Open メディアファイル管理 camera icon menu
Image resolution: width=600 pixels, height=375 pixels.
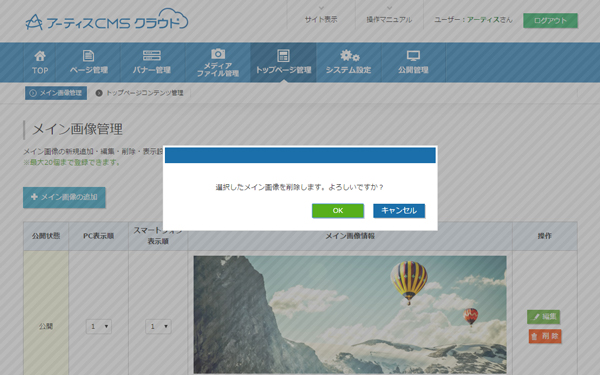pyautogui.click(x=218, y=62)
